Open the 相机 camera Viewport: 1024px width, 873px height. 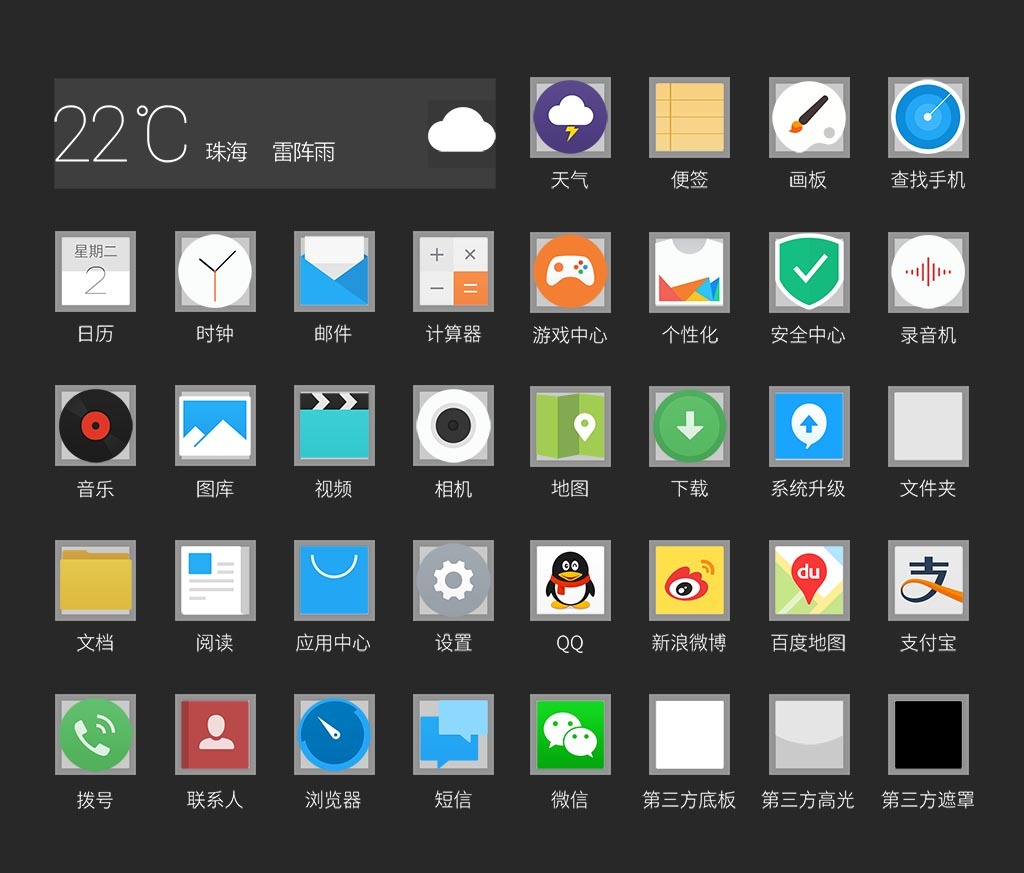[x=452, y=426]
